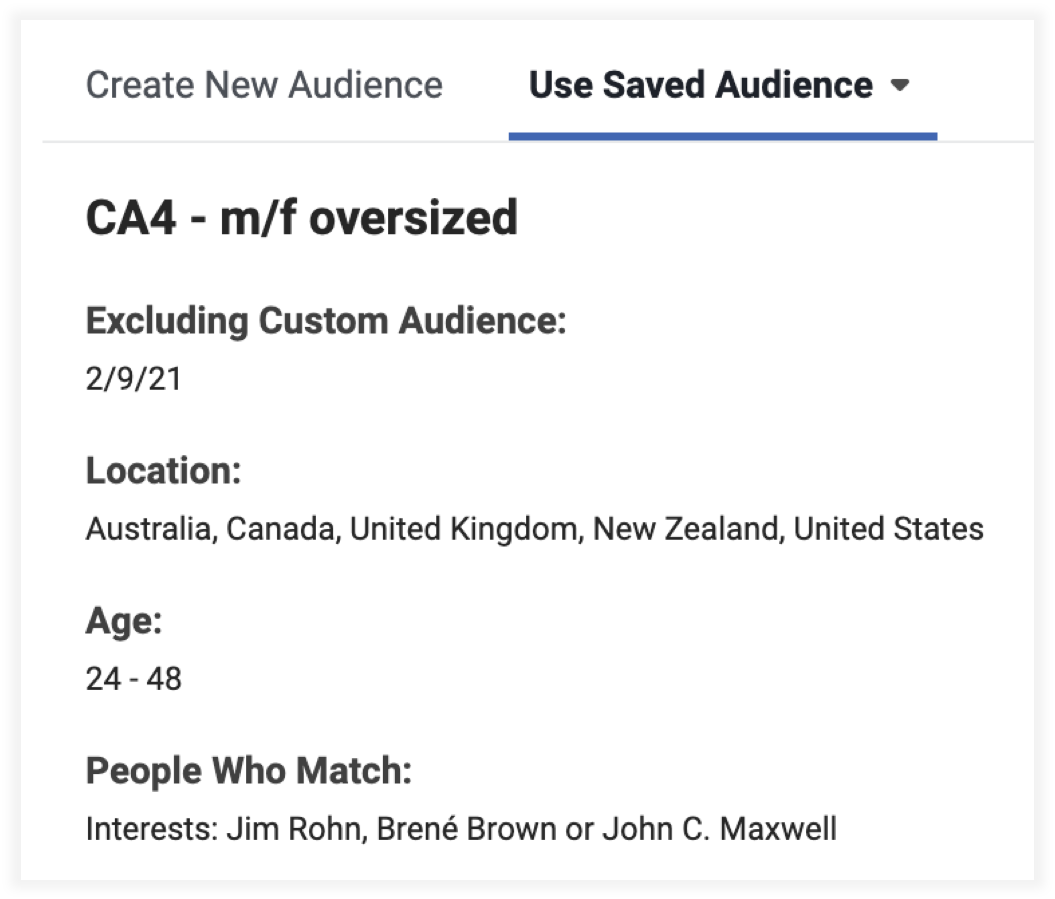Screen dimensions: 1055x899
Task: Click the People Who Match heading
Action: pos(248,771)
